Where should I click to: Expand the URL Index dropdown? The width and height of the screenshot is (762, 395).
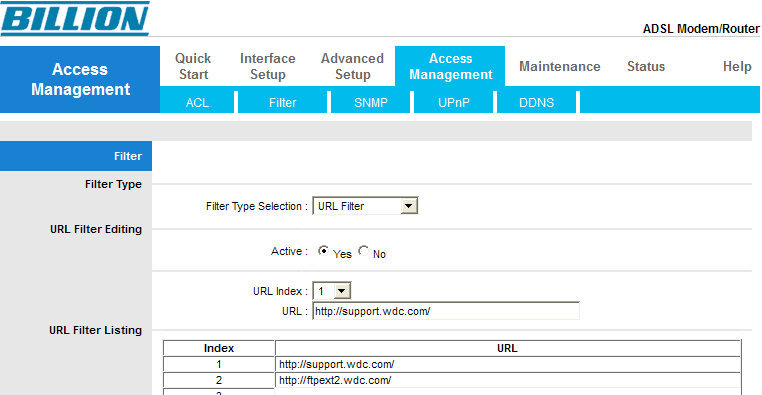coord(331,291)
